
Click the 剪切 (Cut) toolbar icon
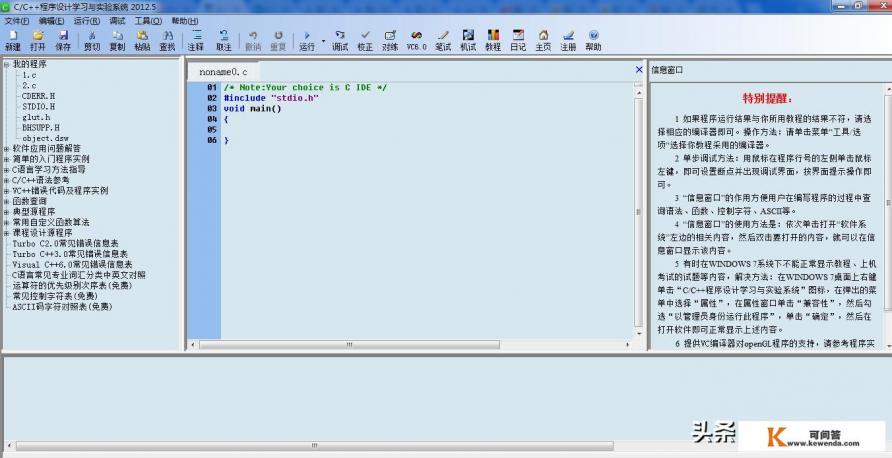(92, 39)
